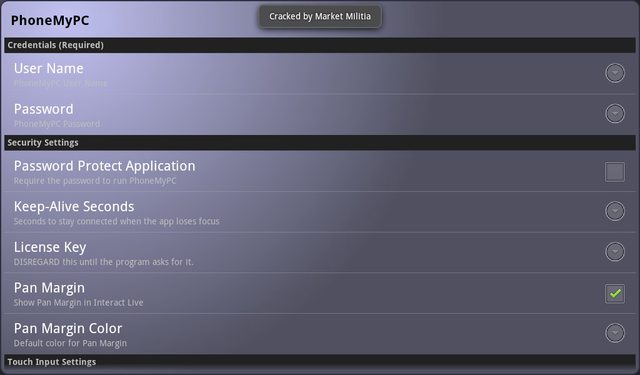640x375 pixels.
Task: Click the Credentials (Required) section header
Action: click(x=320, y=45)
